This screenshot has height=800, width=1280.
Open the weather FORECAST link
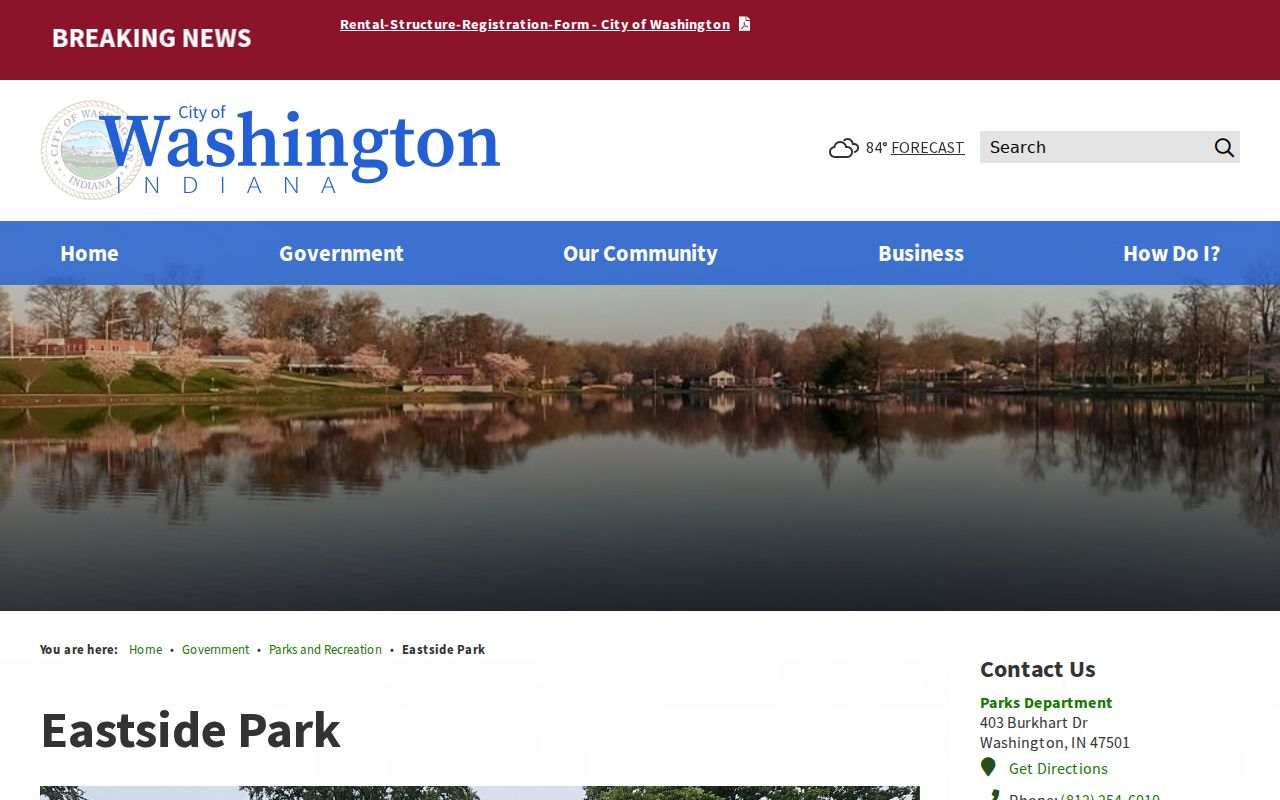click(x=928, y=147)
